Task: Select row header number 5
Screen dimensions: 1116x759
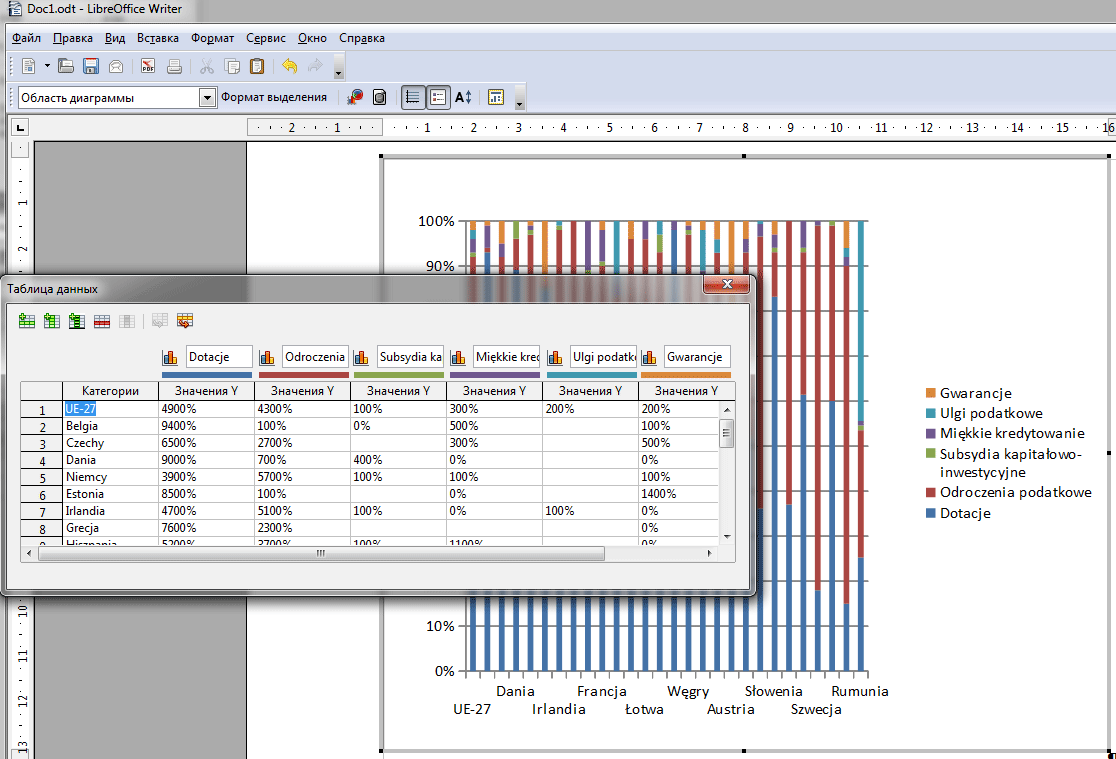Action: click(x=42, y=477)
